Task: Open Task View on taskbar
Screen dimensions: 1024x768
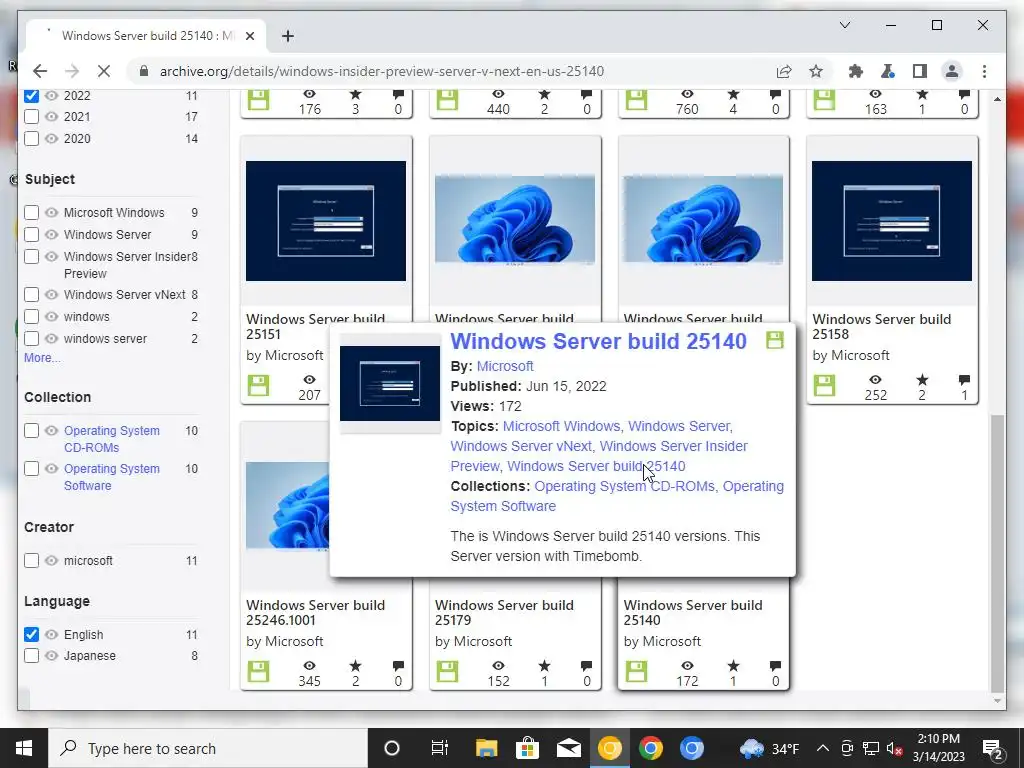Action: [x=440, y=748]
